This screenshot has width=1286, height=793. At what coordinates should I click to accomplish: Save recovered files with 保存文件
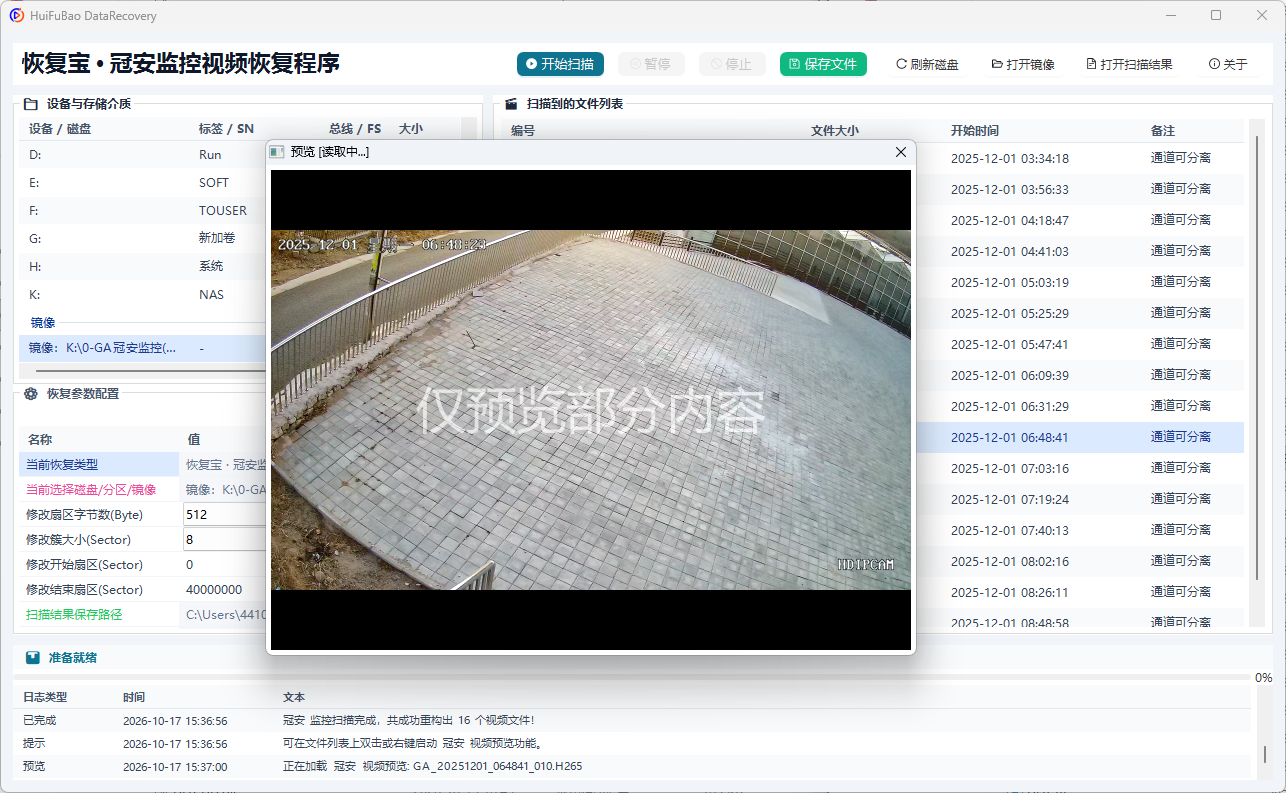(x=823, y=64)
